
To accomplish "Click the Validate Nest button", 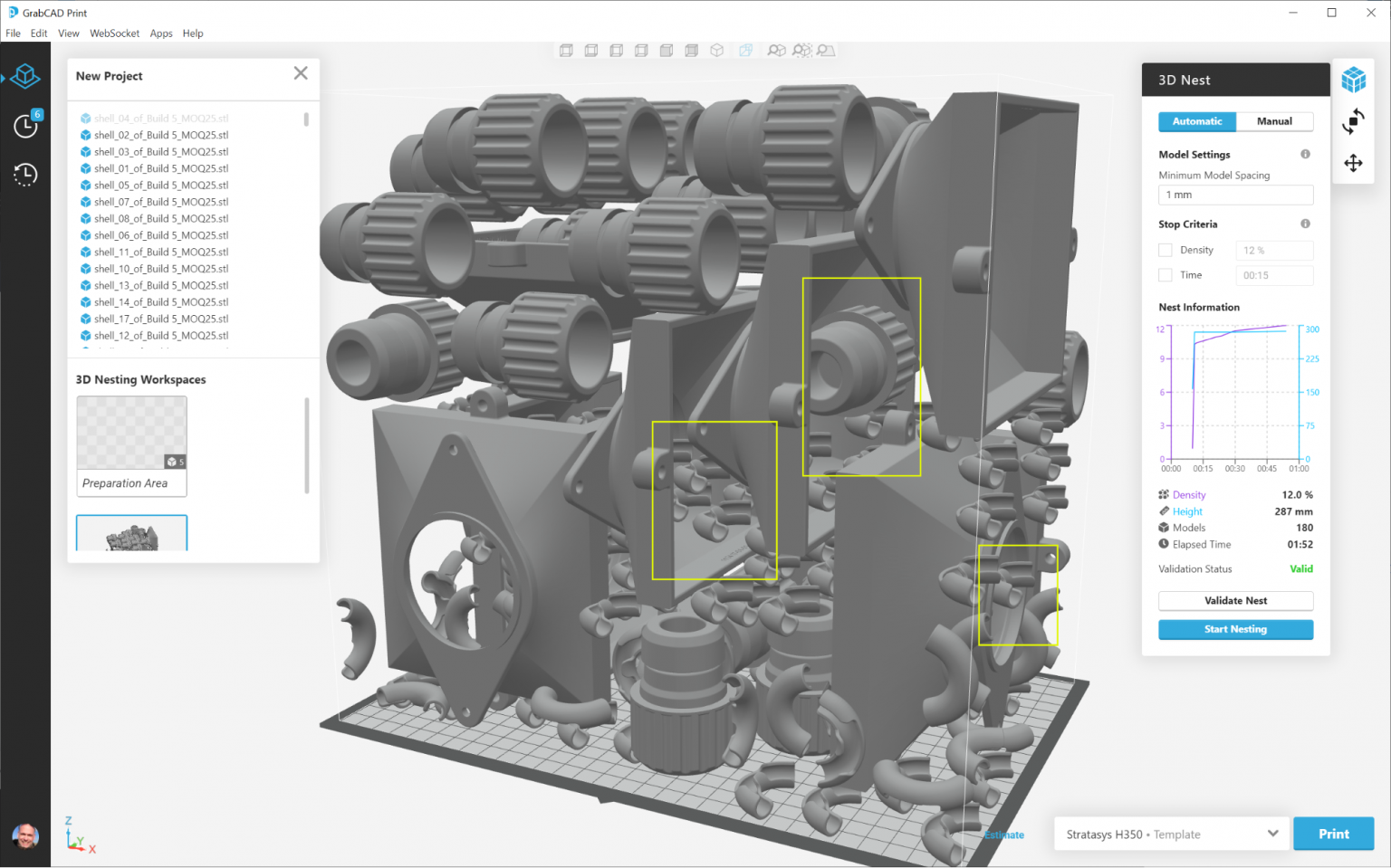I will 1235,600.
